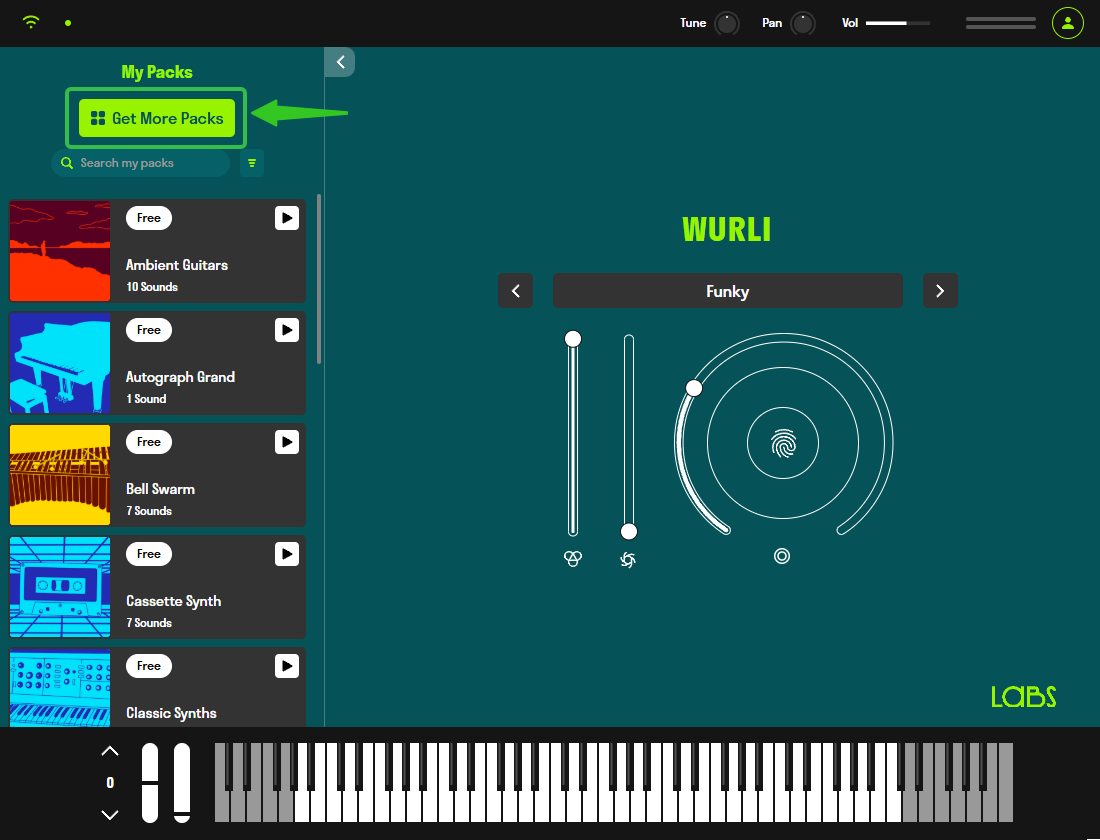Click the wifi connection status icon

(31, 22)
